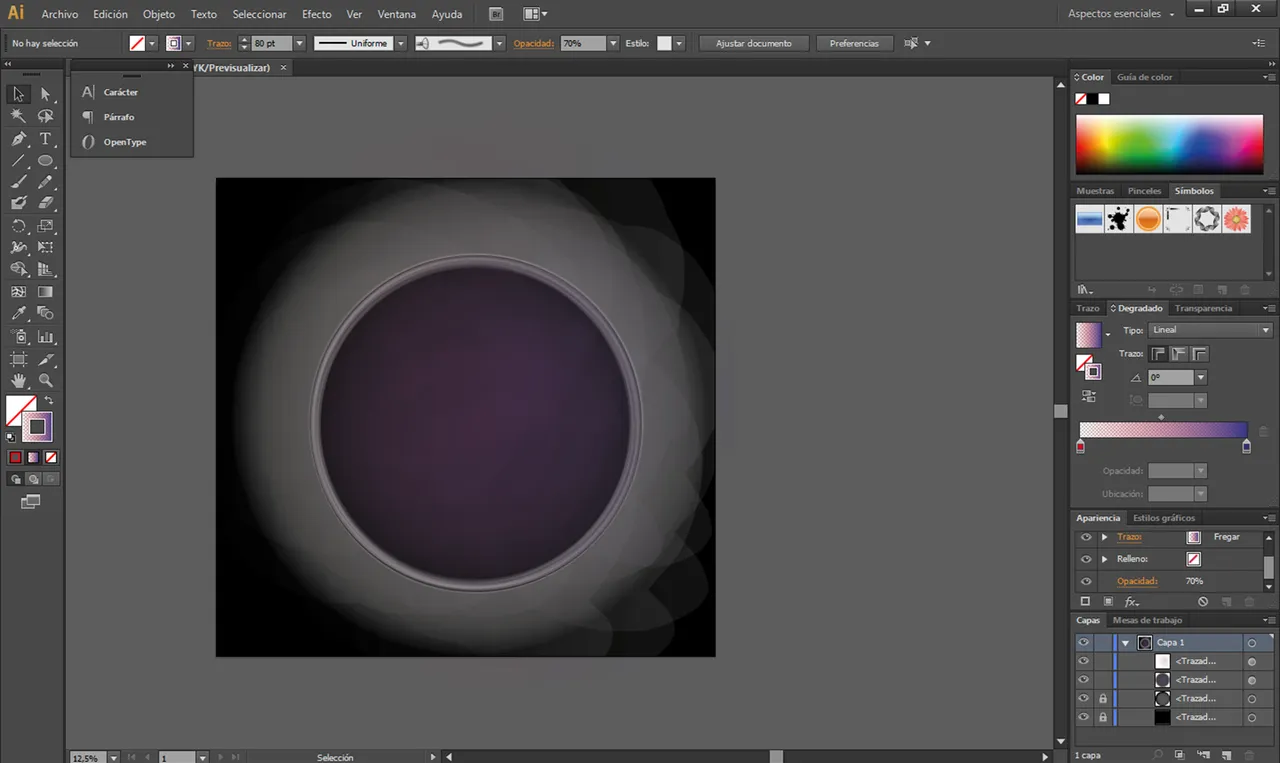The height and width of the screenshot is (763, 1280).
Task: Select the Zoom magnifier tool
Action: click(45, 381)
